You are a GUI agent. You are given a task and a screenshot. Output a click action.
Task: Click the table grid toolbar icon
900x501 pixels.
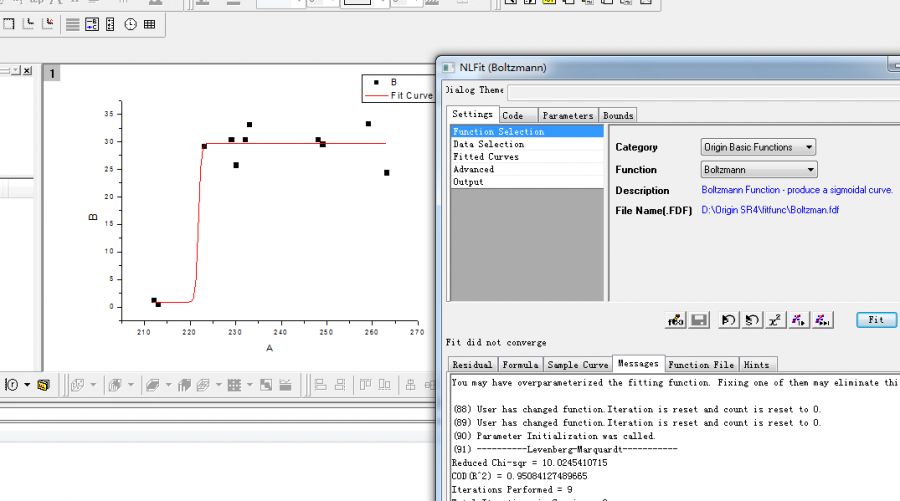(150, 24)
